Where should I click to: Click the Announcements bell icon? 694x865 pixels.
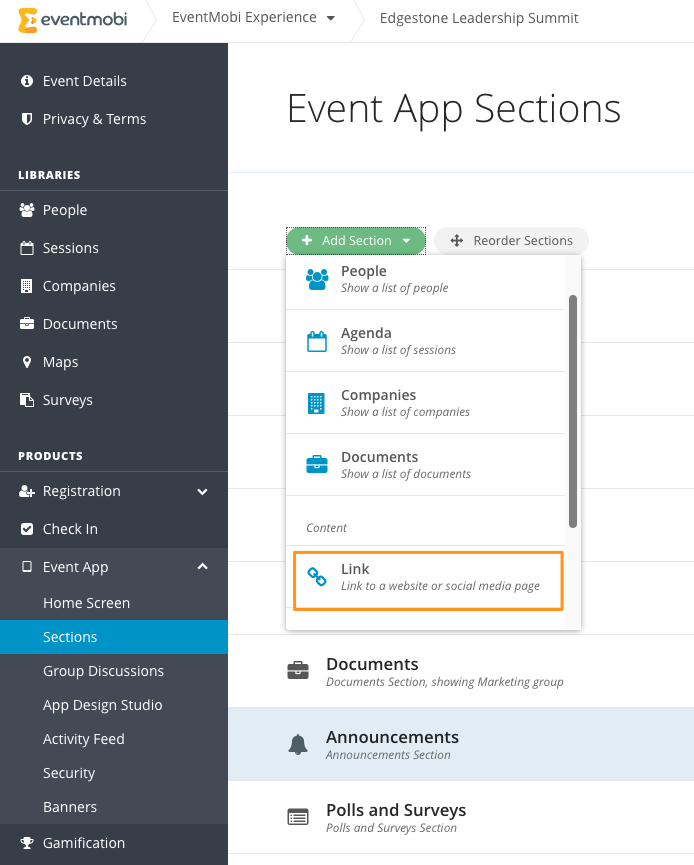[298, 745]
